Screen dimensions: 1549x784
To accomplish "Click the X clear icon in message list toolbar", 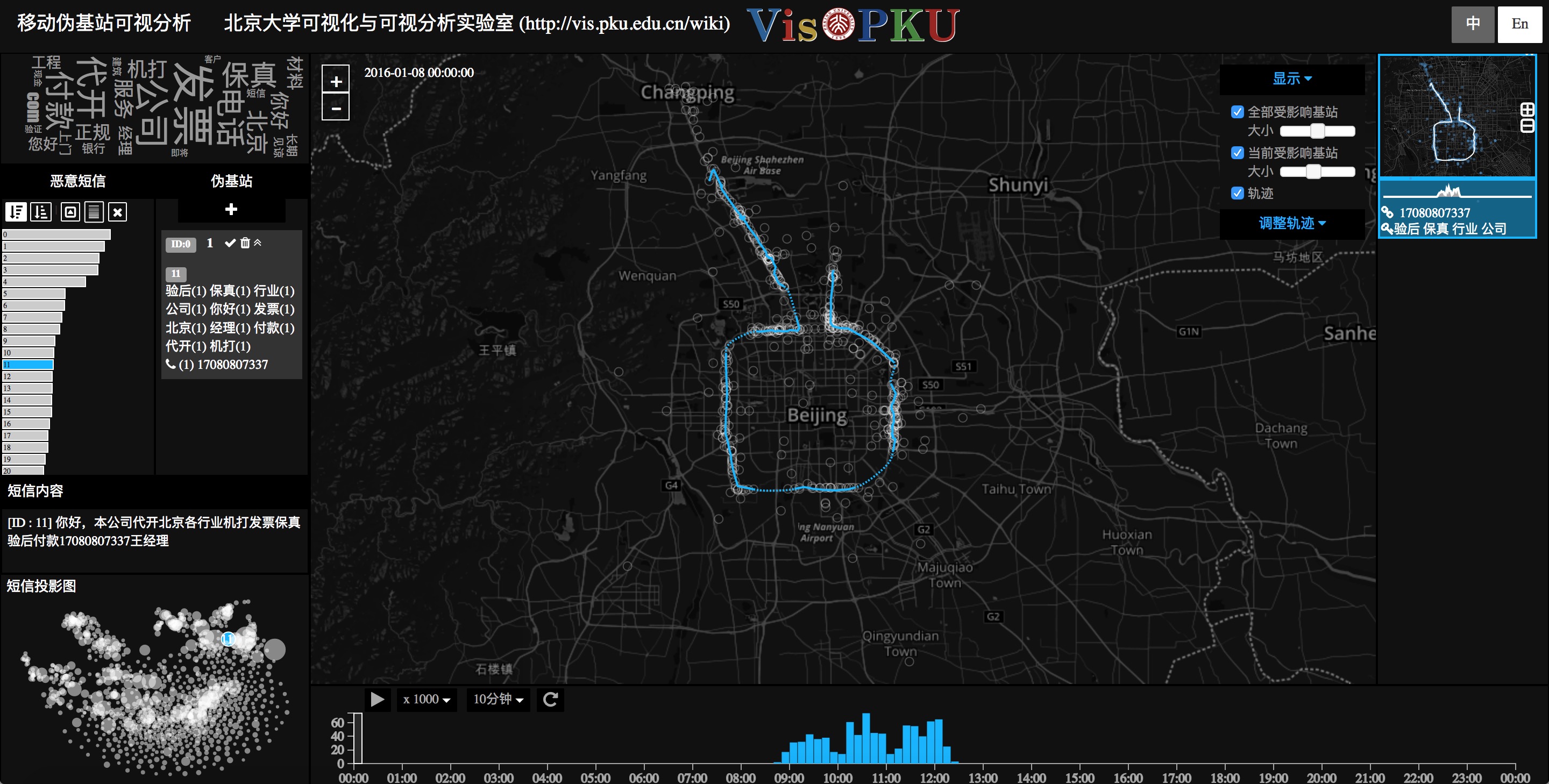I will (x=118, y=212).
